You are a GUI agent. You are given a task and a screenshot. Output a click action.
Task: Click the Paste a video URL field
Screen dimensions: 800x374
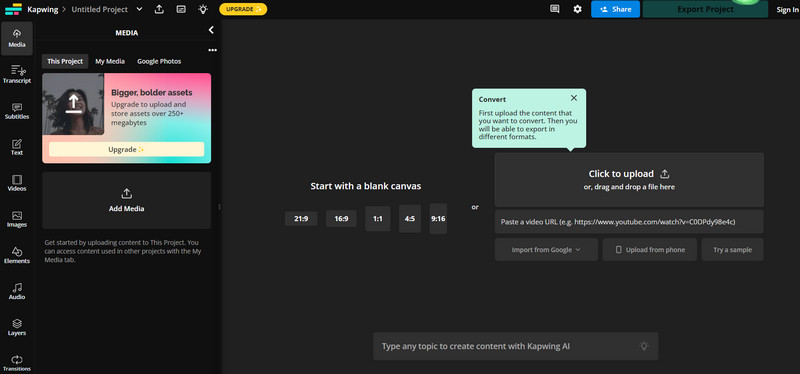[x=629, y=222]
